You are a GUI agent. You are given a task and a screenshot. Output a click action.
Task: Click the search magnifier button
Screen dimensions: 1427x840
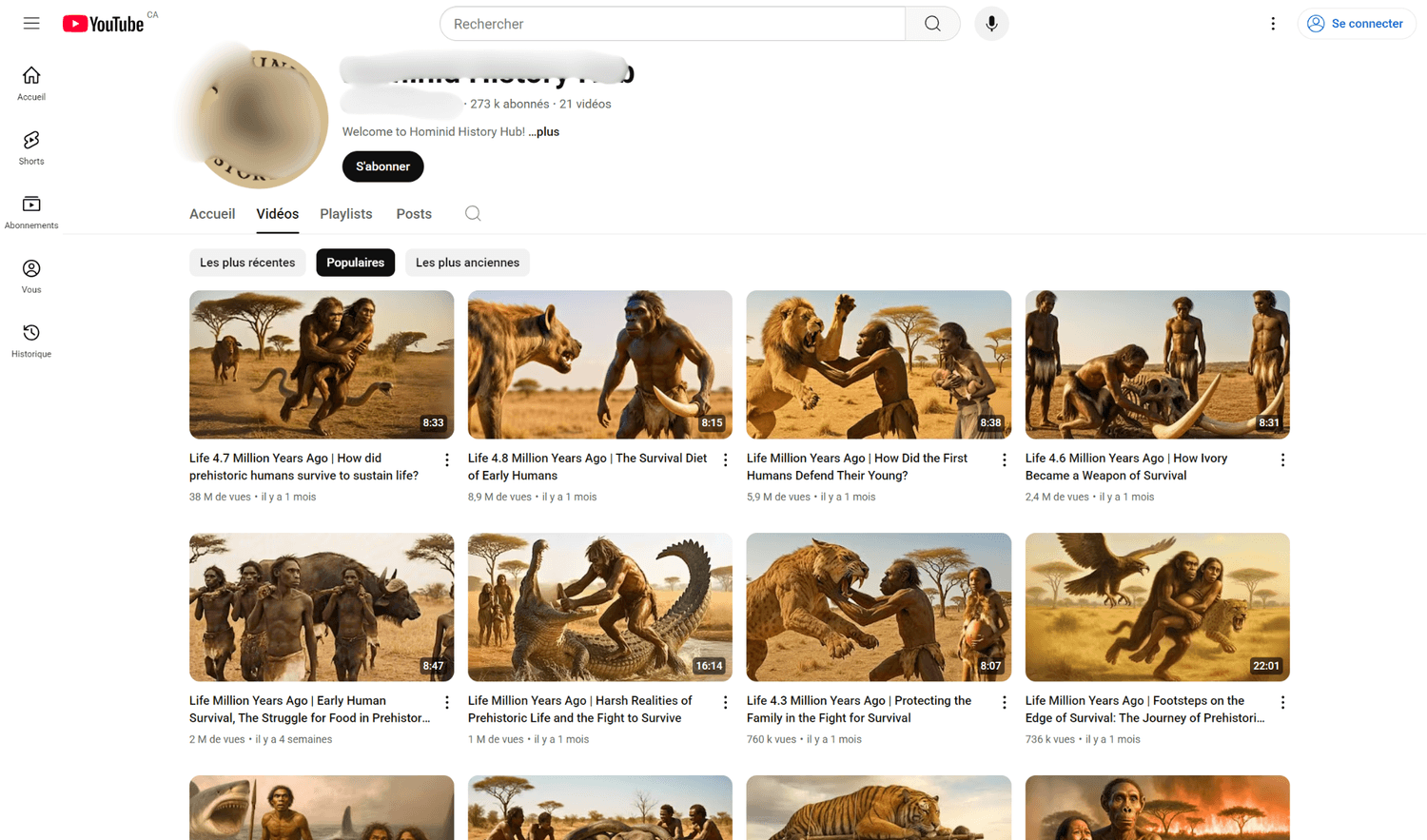932,24
